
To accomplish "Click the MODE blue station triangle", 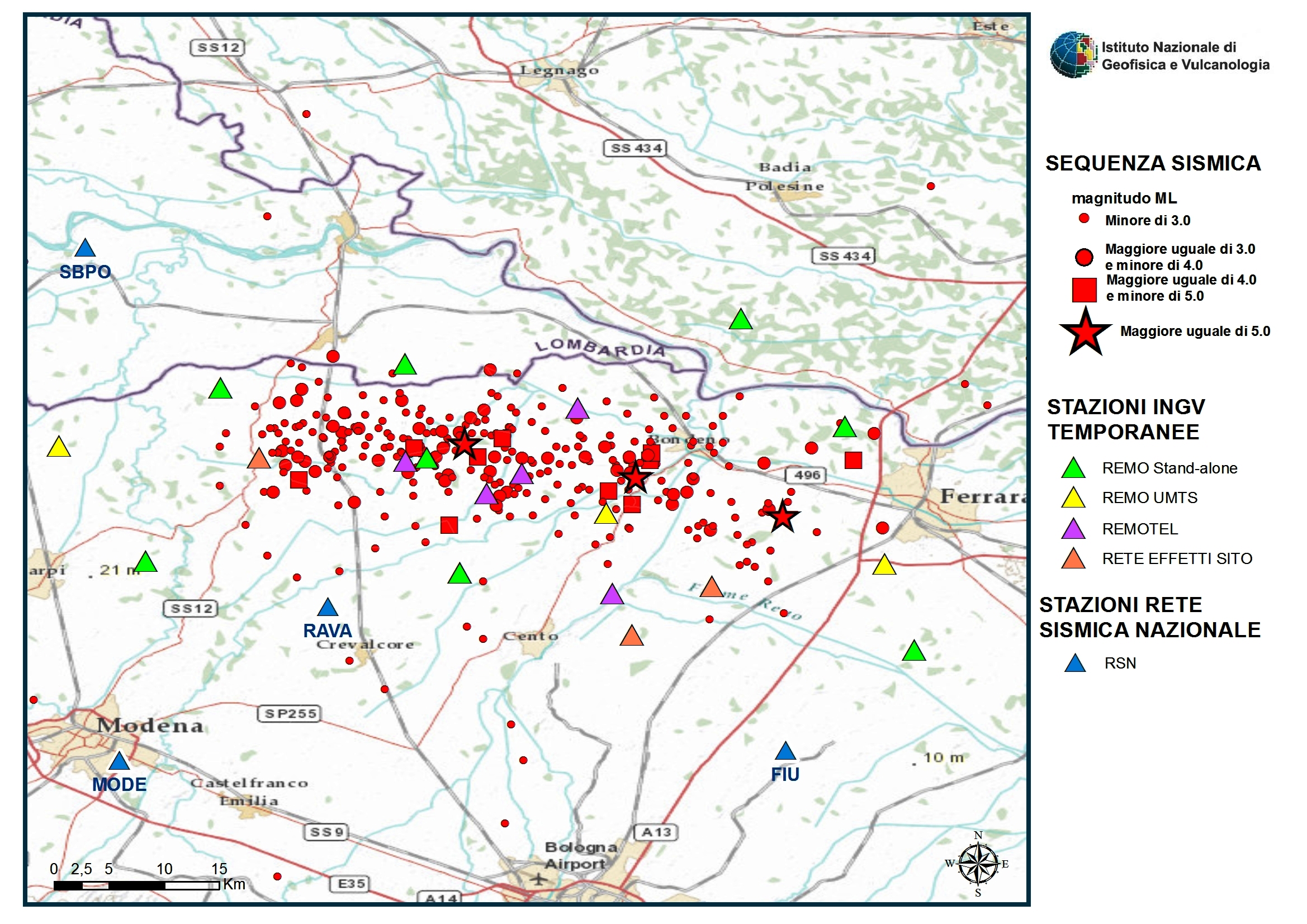I will point(119,762).
